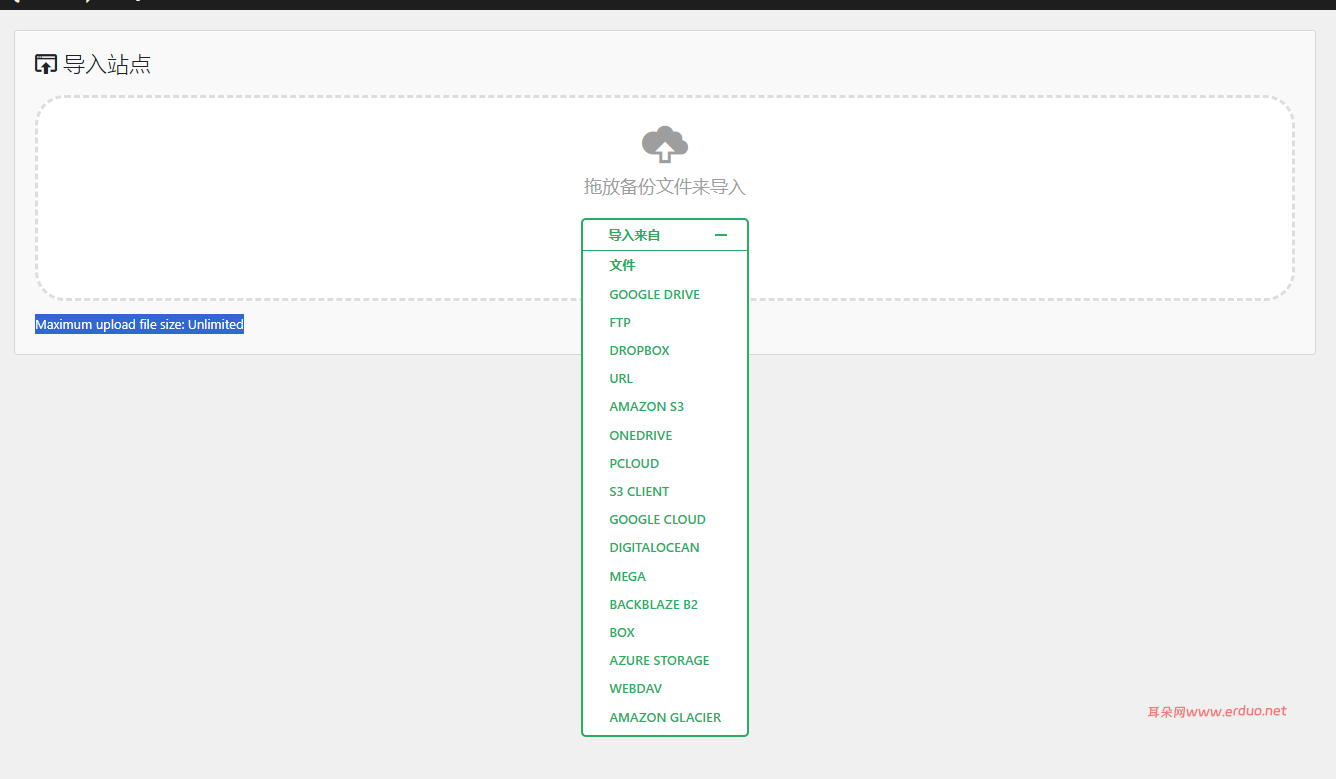Choose S3 CLIENT from the list
The width and height of the screenshot is (1336, 779).
tap(639, 491)
